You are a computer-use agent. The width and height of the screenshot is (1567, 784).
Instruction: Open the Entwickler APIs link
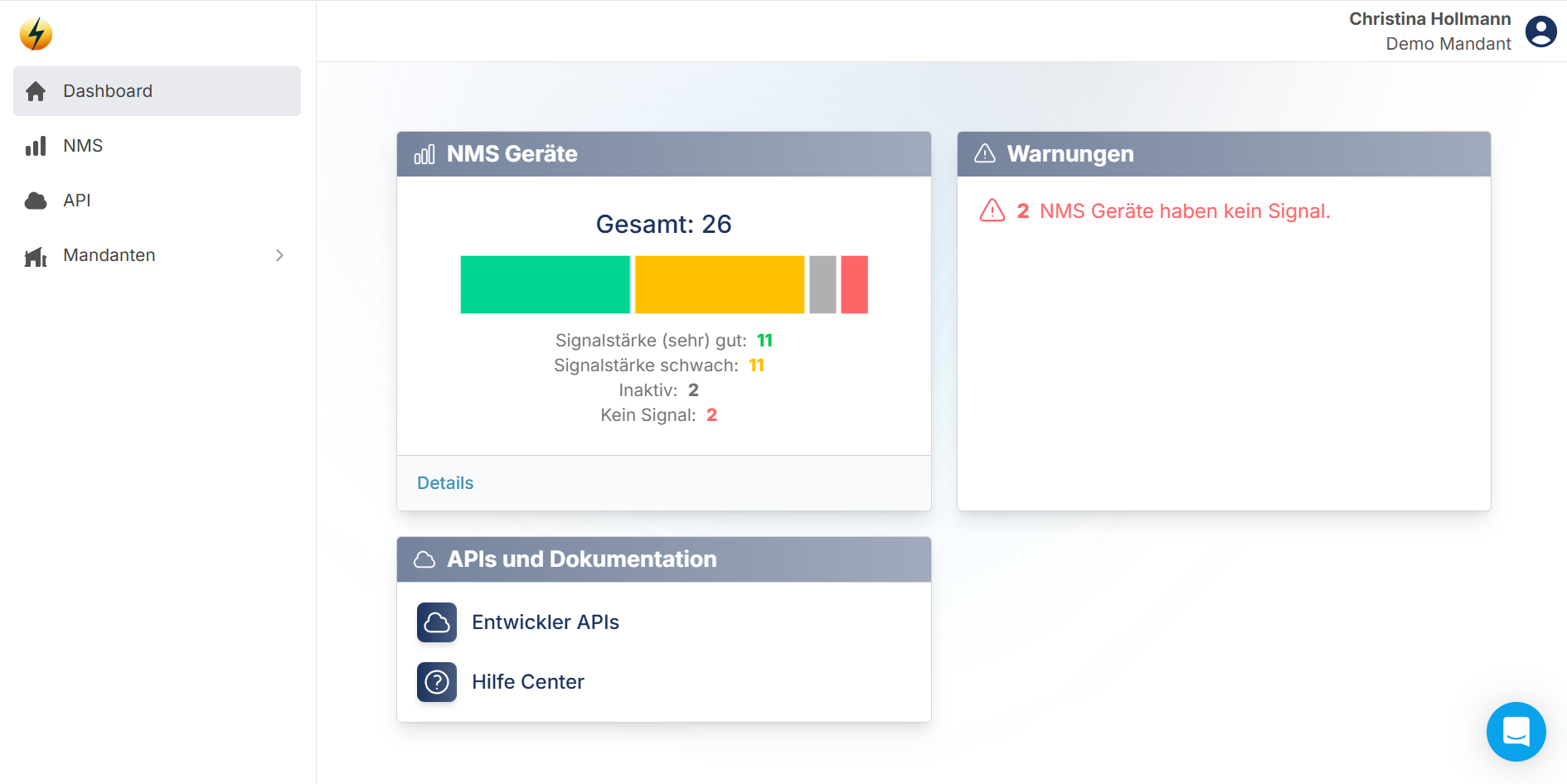[x=546, y=622]
